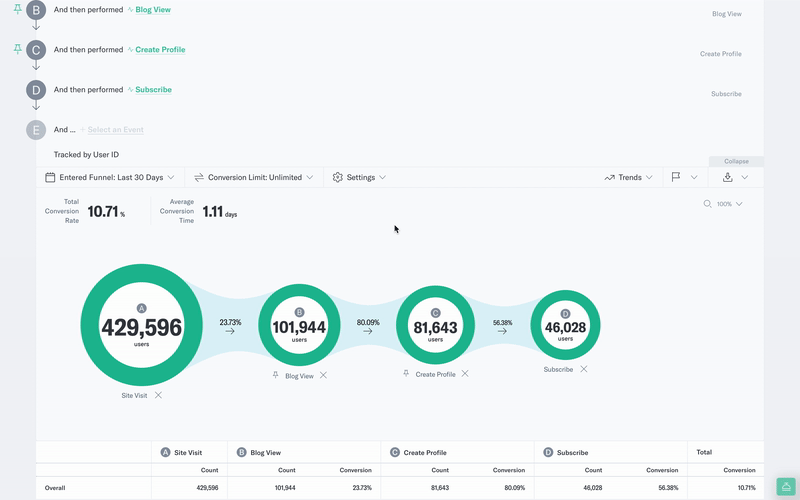
Task: Select step C circle badge
Action: 36,50
